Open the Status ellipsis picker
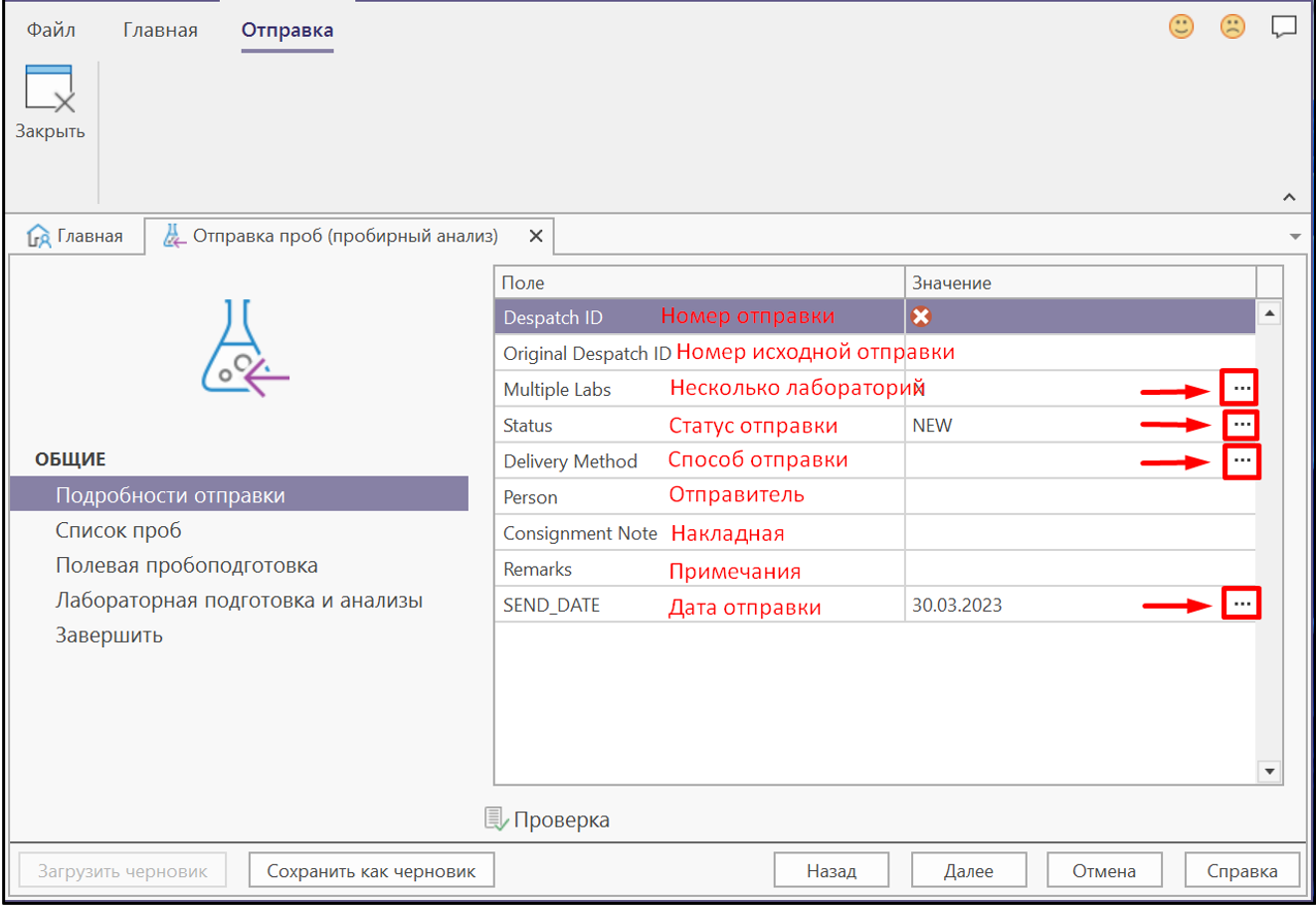 pyautogui.click(x=1240, y=425)
